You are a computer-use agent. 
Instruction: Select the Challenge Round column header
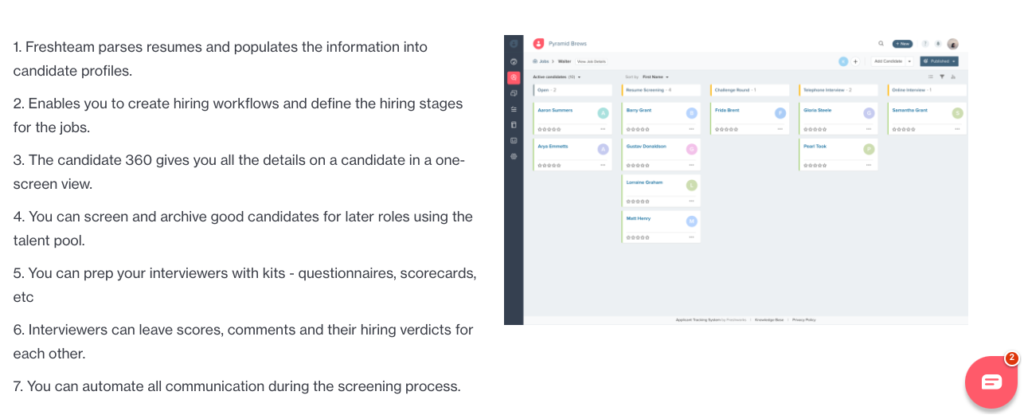(x=750, y=90)
